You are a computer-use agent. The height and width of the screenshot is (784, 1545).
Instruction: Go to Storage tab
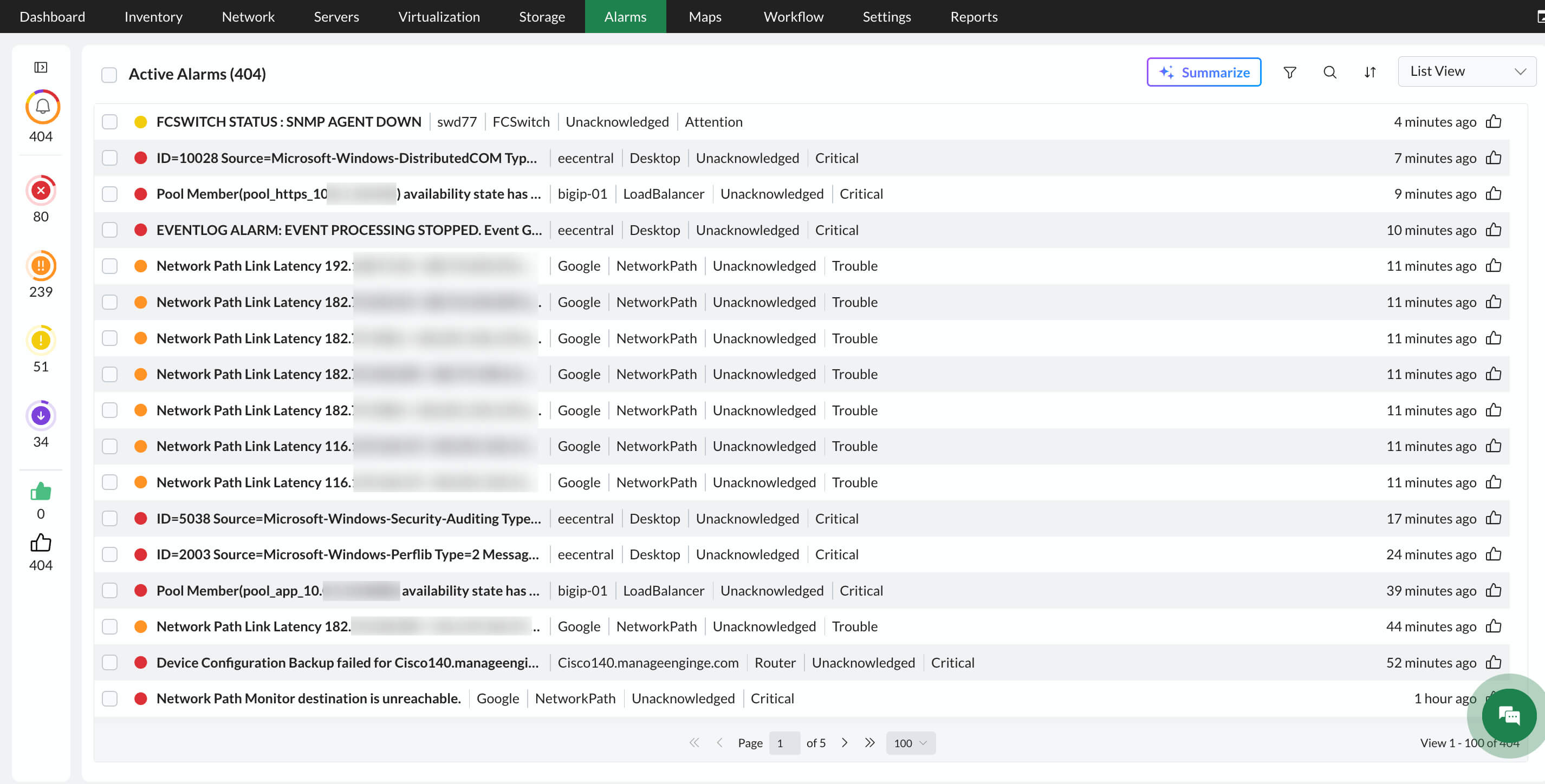[x=542, y=16]
